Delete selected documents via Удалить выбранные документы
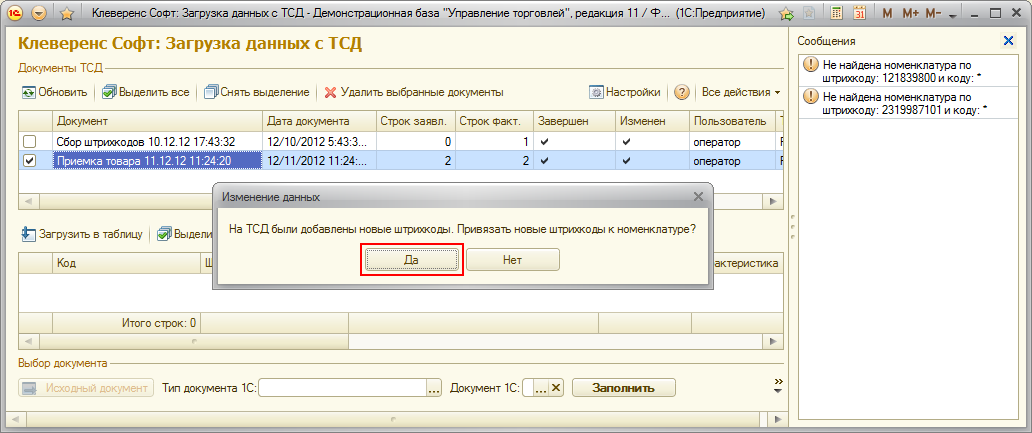The width and height of the screenshot is (1032, 433). point(414,92)
